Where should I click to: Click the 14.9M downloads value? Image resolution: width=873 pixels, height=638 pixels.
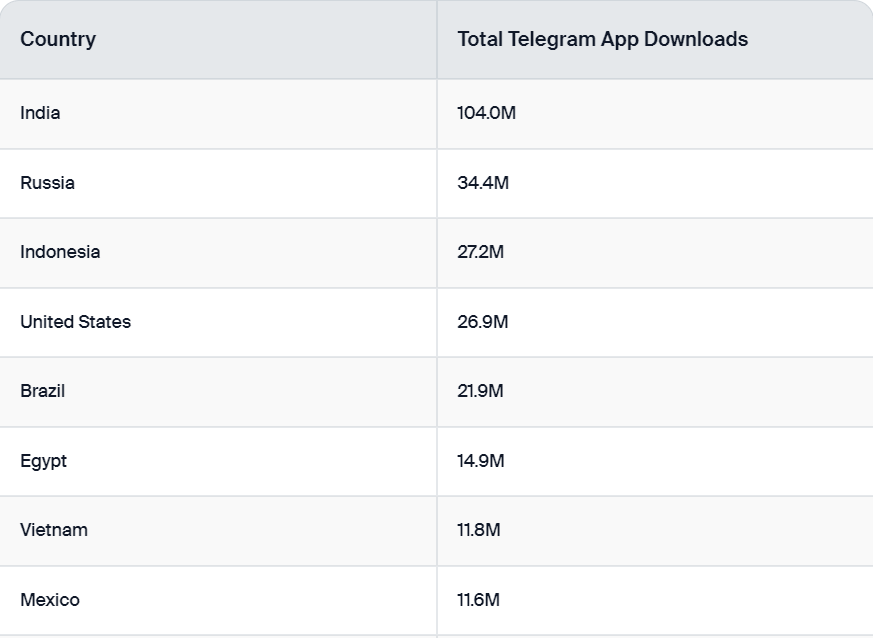[x=481, y=461]
